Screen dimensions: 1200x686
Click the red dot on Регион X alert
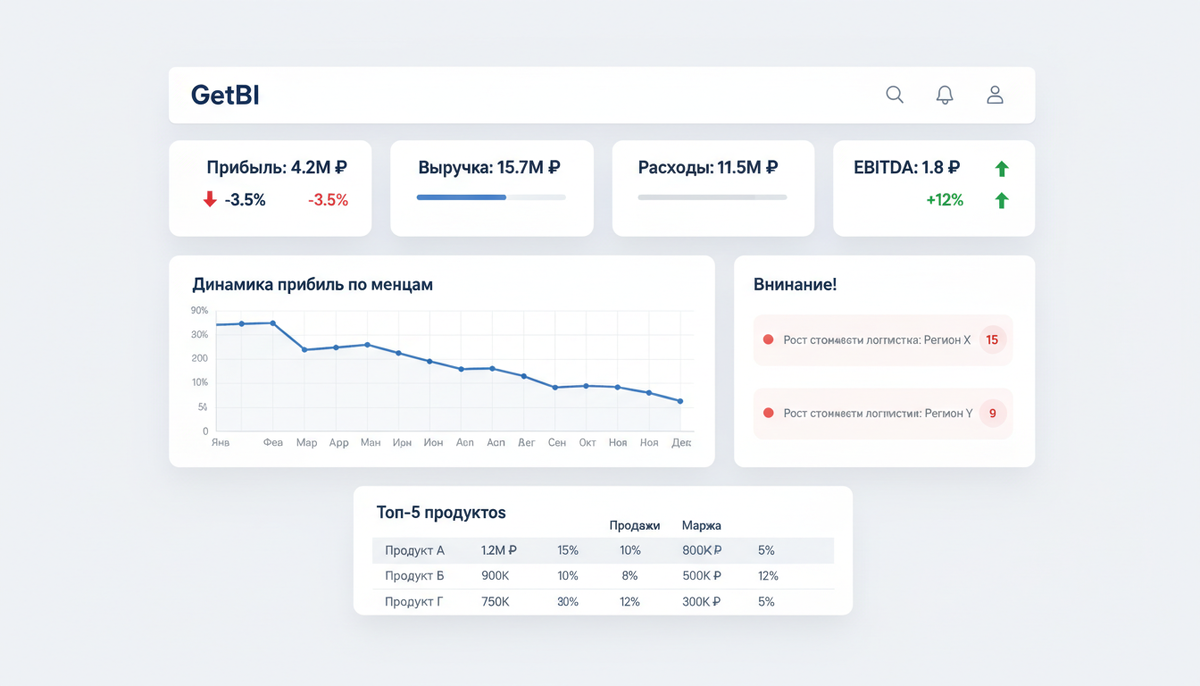[768, 340]
